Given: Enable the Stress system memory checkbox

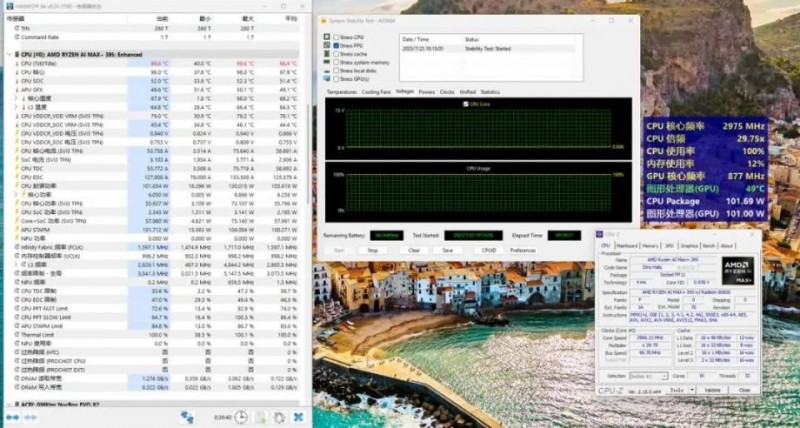Looking at the screenshot, I should pyautogui.click(x=336, y=62).
